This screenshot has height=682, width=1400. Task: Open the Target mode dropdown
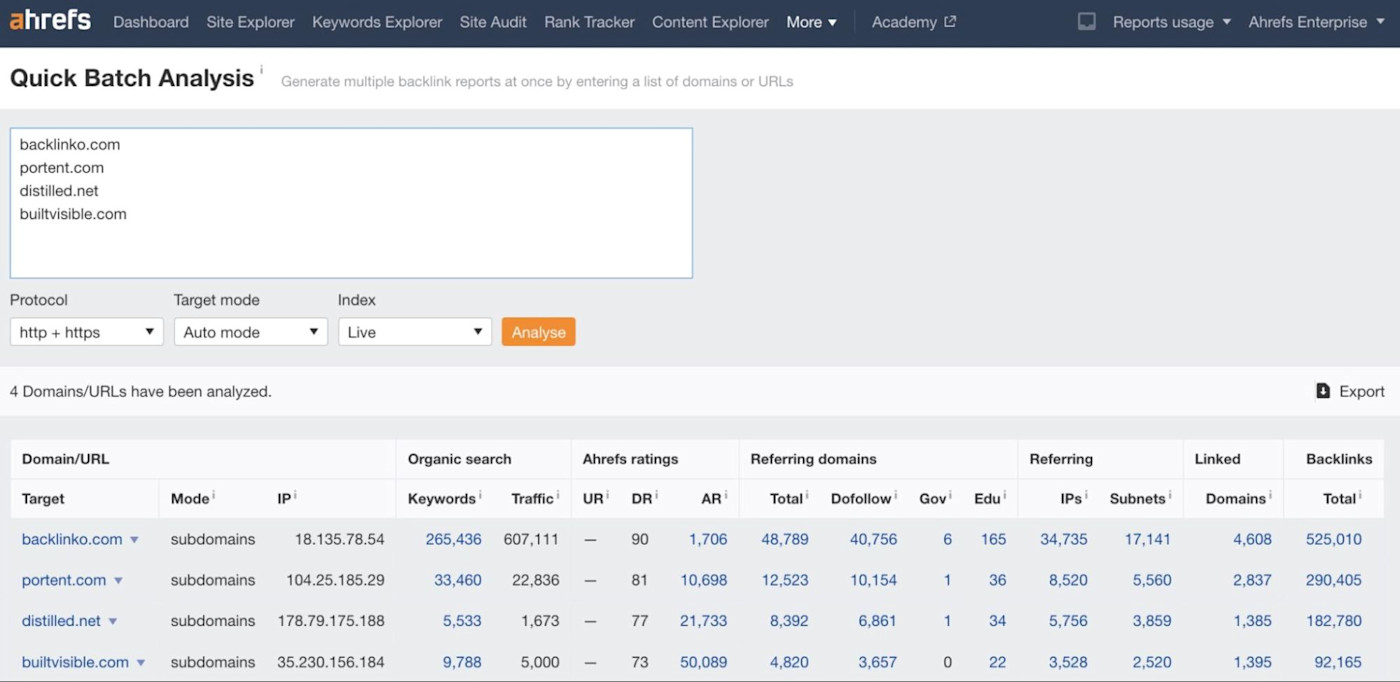coord(251,332)
